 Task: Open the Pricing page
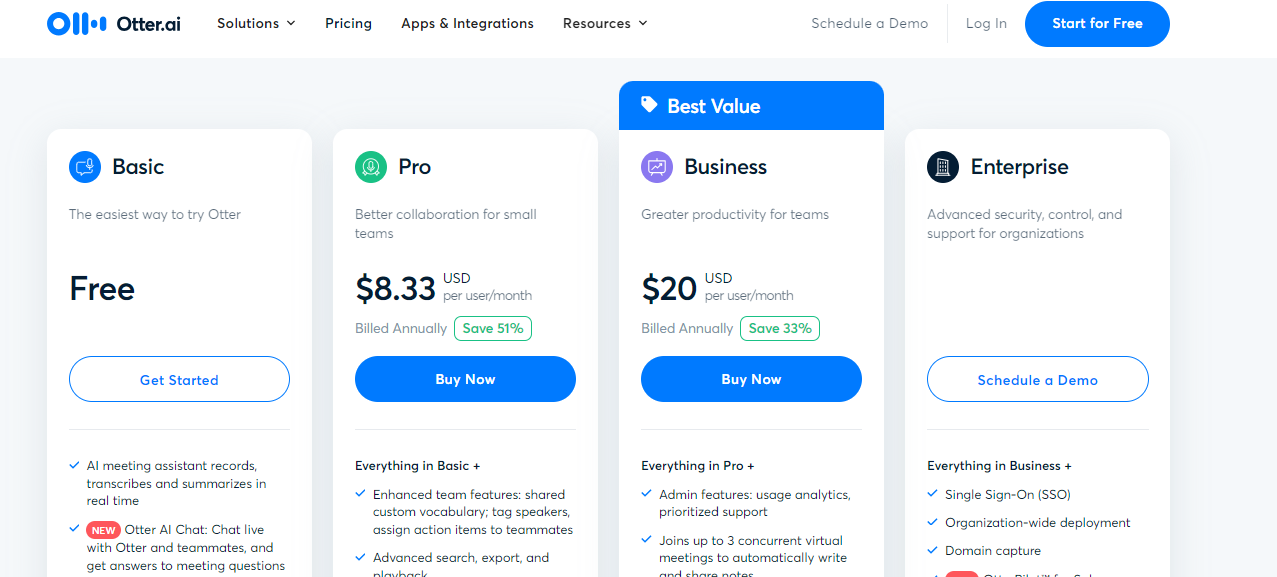(x=348, y=23)
